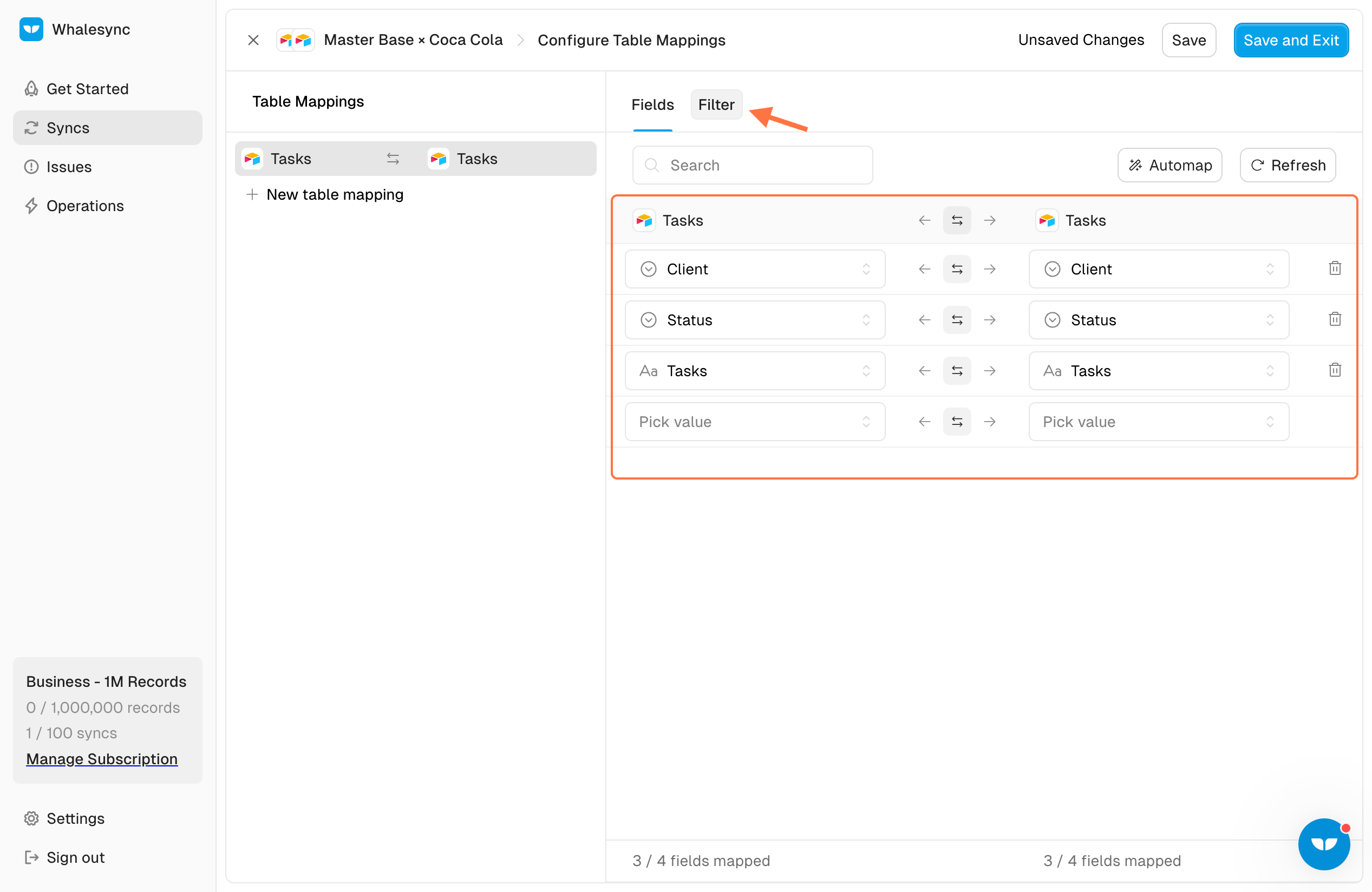This screenshot has height=892, width=1372.
Task: Click the Whalesync logo in the sidebar
Action: [31, 29]
